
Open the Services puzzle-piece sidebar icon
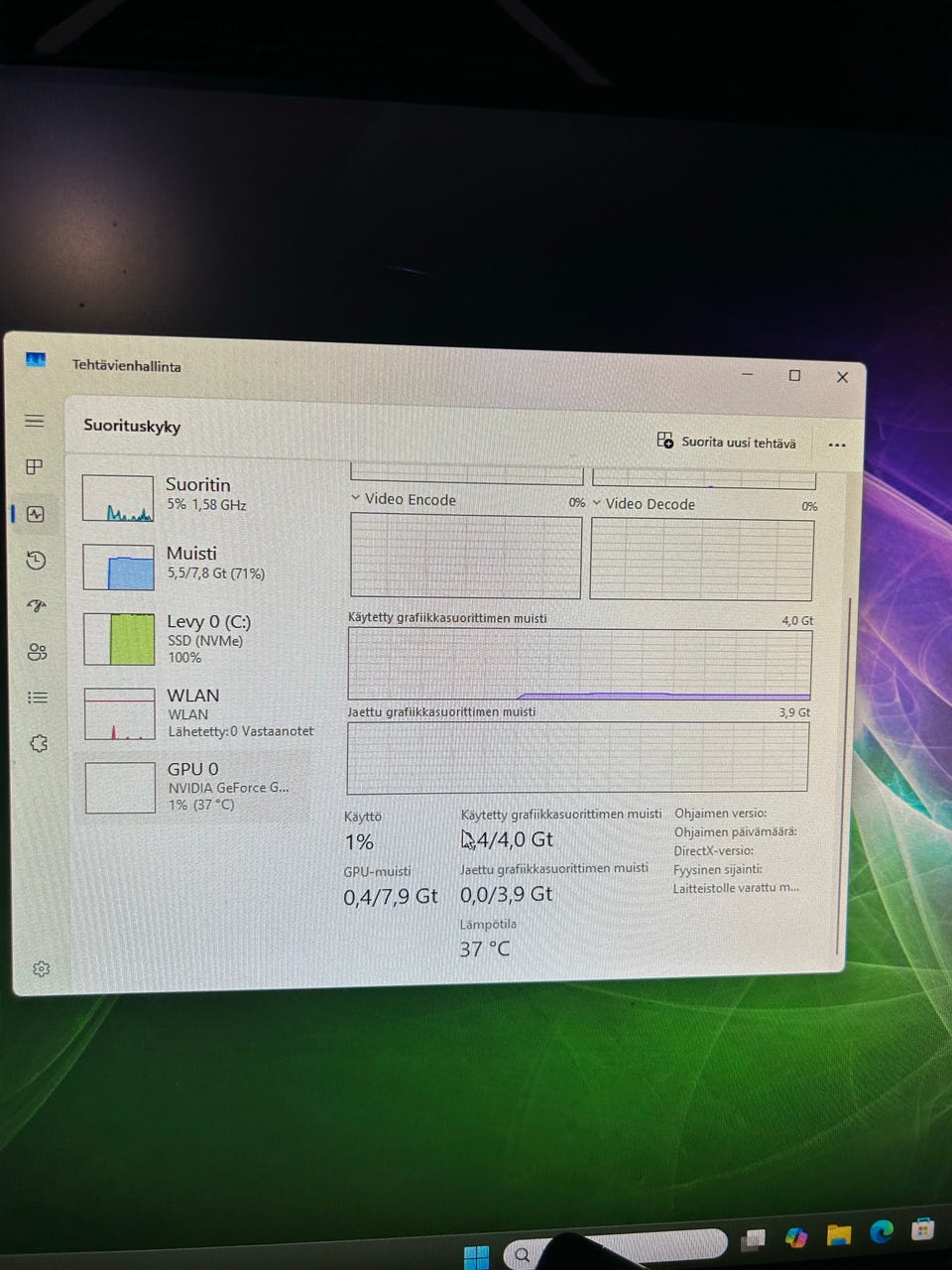point(39,743)
